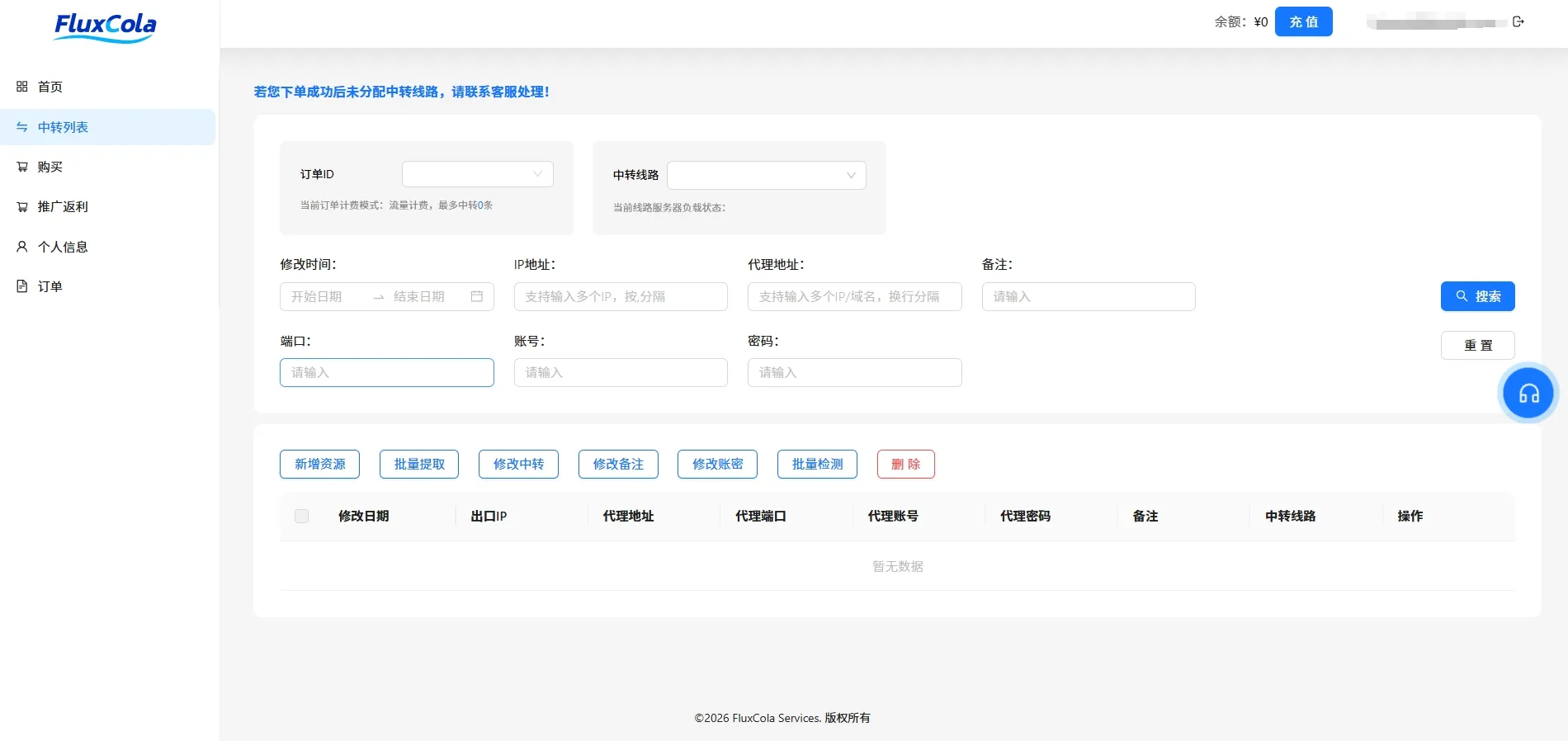
Task: Focus the IP地址 input field
Action: (x=621, y=296)
